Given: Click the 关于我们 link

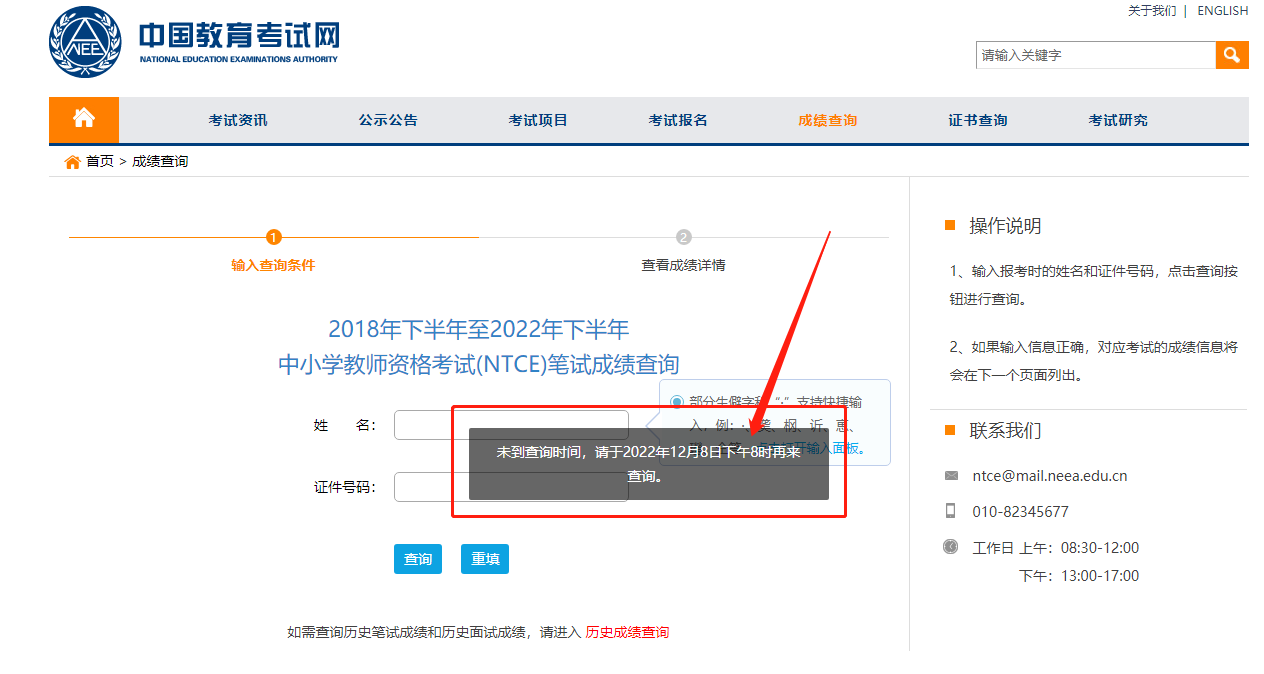Looking at the screenshot, I should click(1152, 11).
